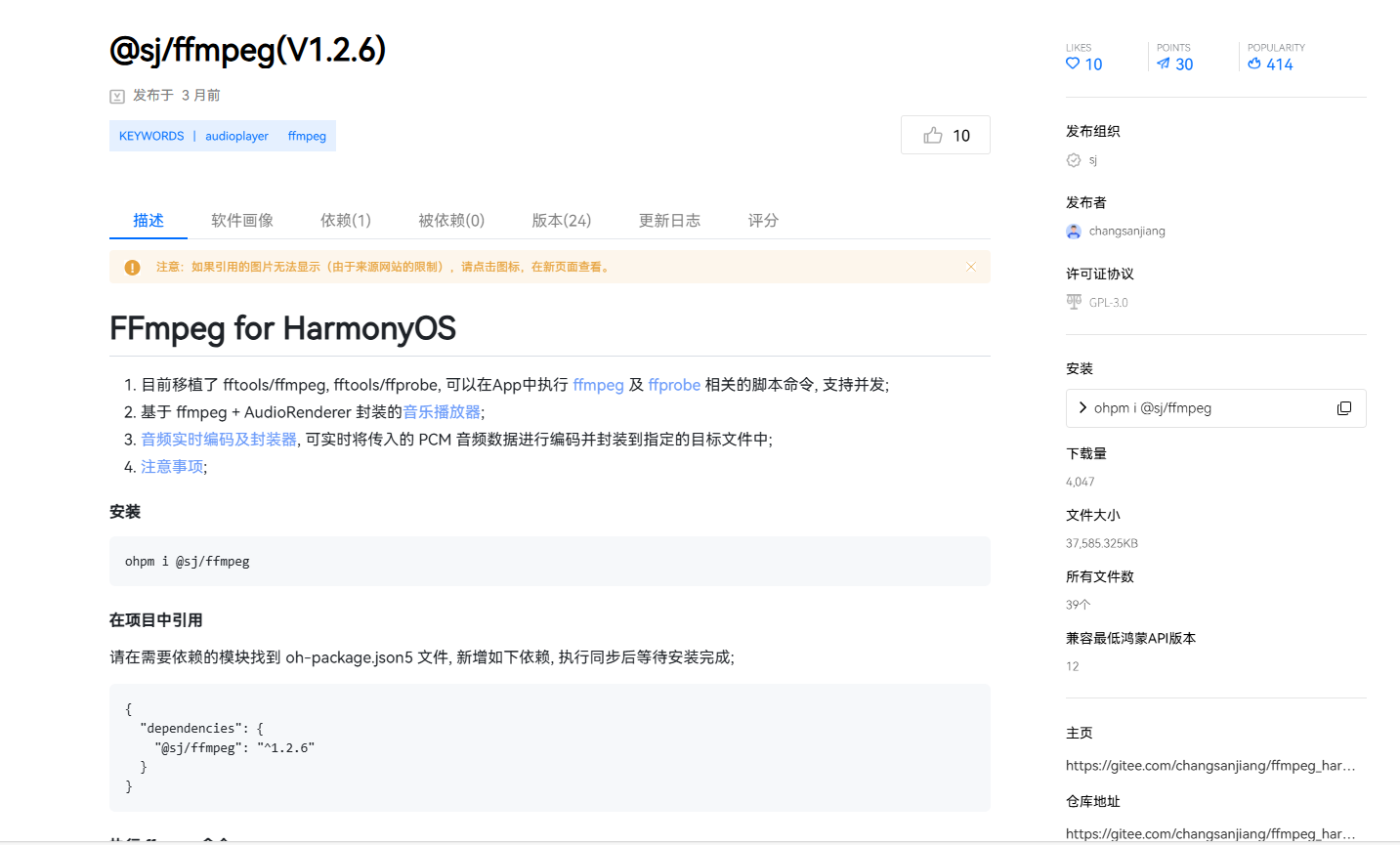Close the orange image notice banner

coord(970,267)
